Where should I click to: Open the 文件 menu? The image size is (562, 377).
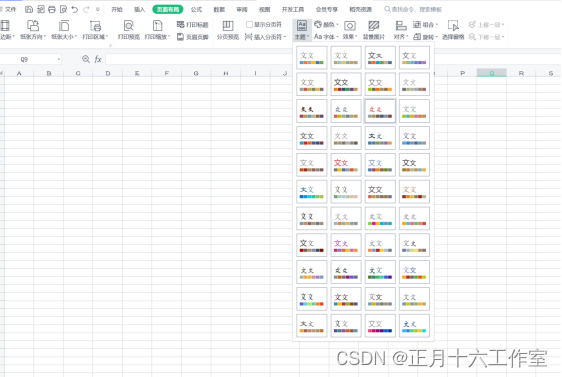point(9,9)
